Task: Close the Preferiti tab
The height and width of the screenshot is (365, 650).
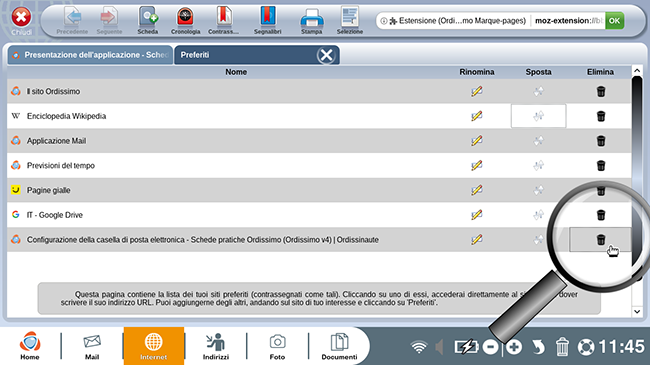Action: (326, 55)
